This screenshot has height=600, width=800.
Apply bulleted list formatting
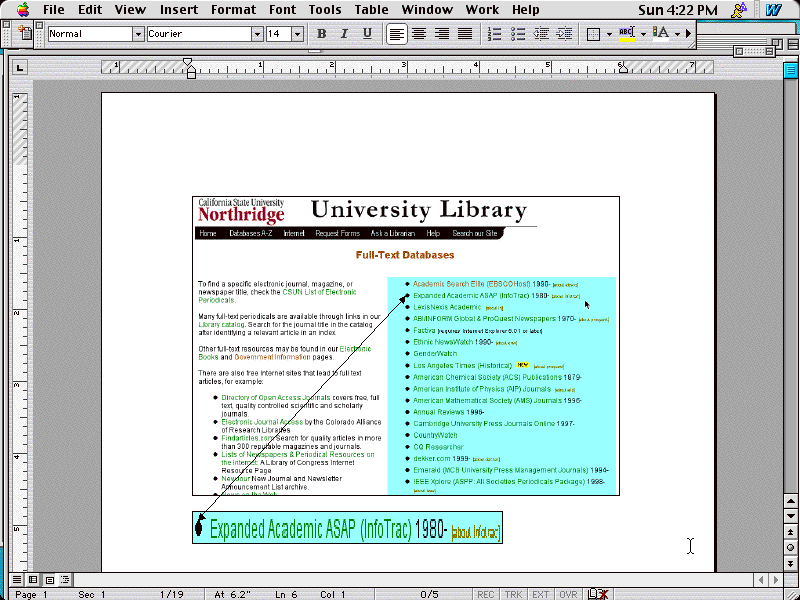pyautogui.click(x=518, y=34)
